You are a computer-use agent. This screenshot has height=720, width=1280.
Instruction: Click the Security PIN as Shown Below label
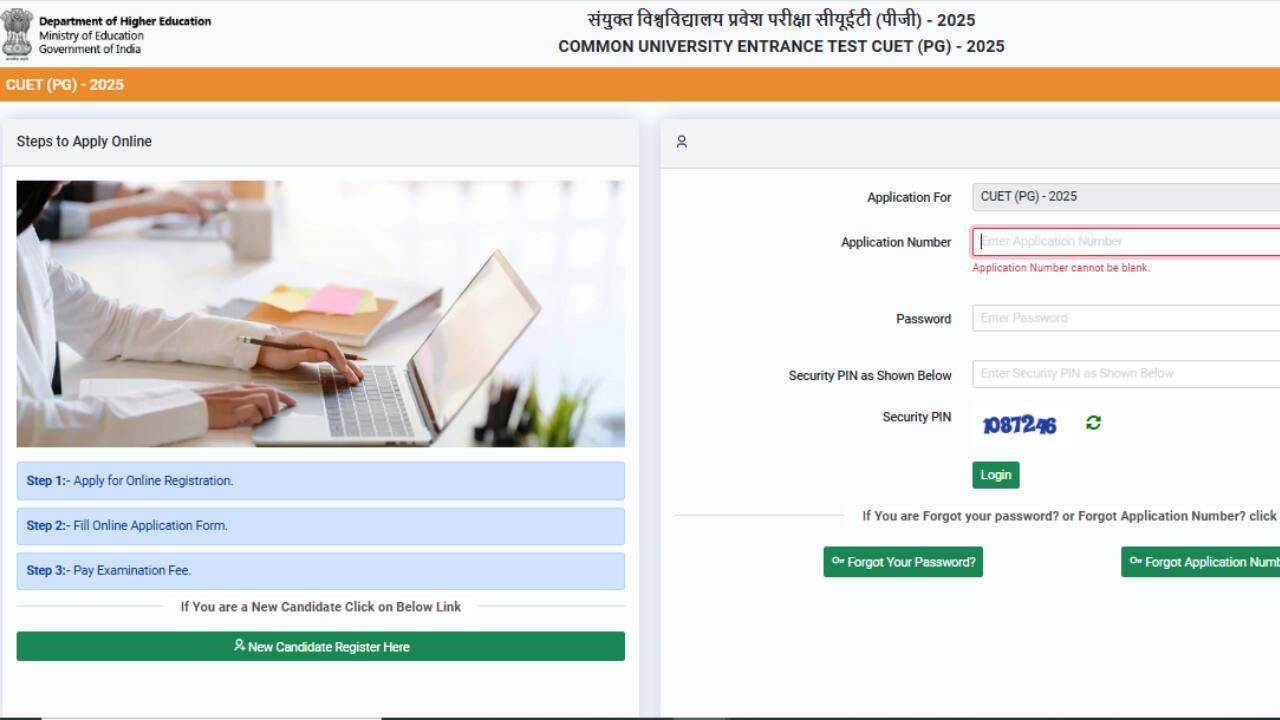click(870, 375)
